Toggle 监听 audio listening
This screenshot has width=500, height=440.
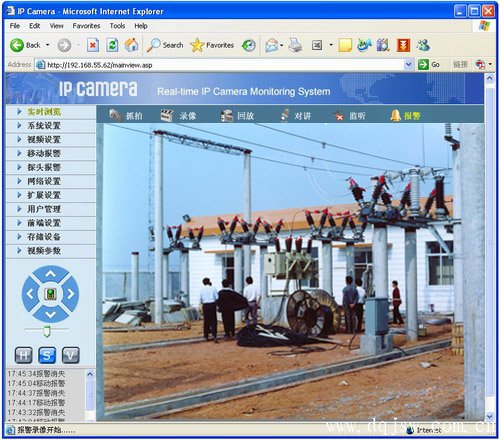pyautogui.click(x=349, y=116)
